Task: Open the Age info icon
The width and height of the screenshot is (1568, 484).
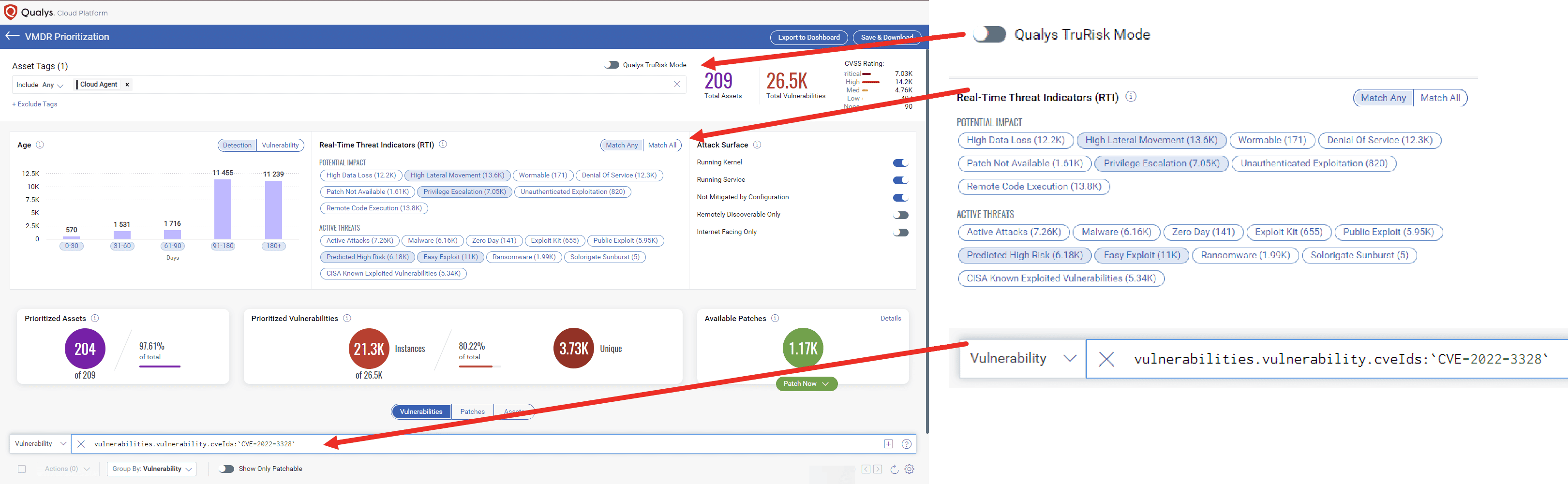Action: point(40,145)
